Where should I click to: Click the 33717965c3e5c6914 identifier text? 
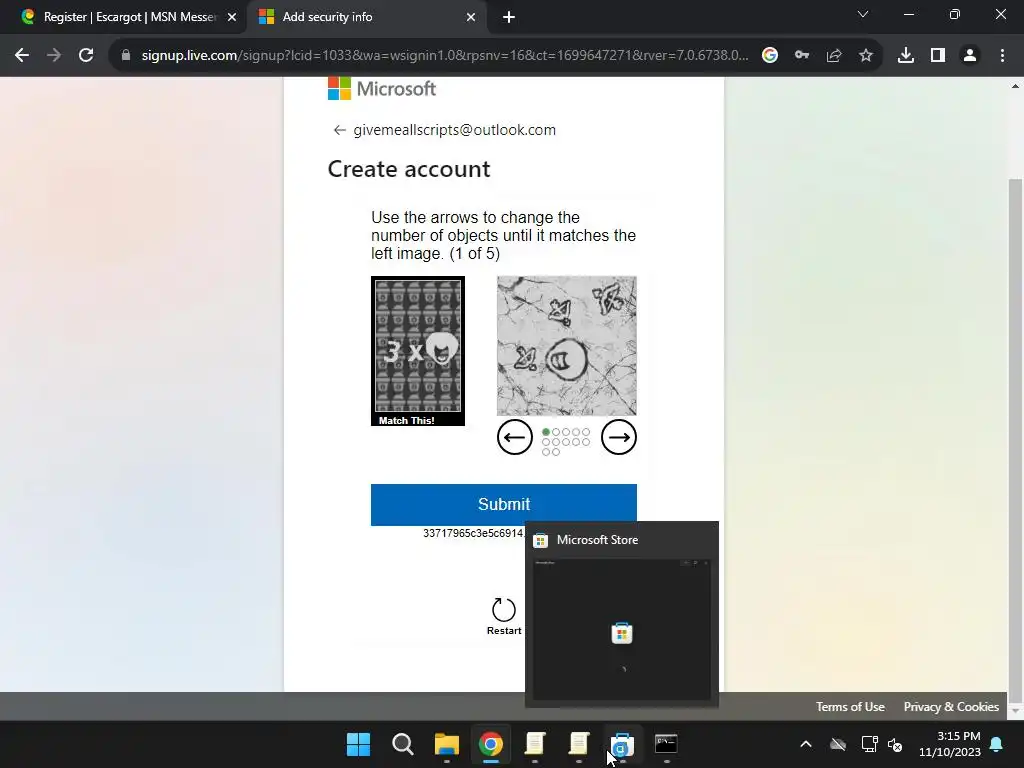[x=473, y=533]
